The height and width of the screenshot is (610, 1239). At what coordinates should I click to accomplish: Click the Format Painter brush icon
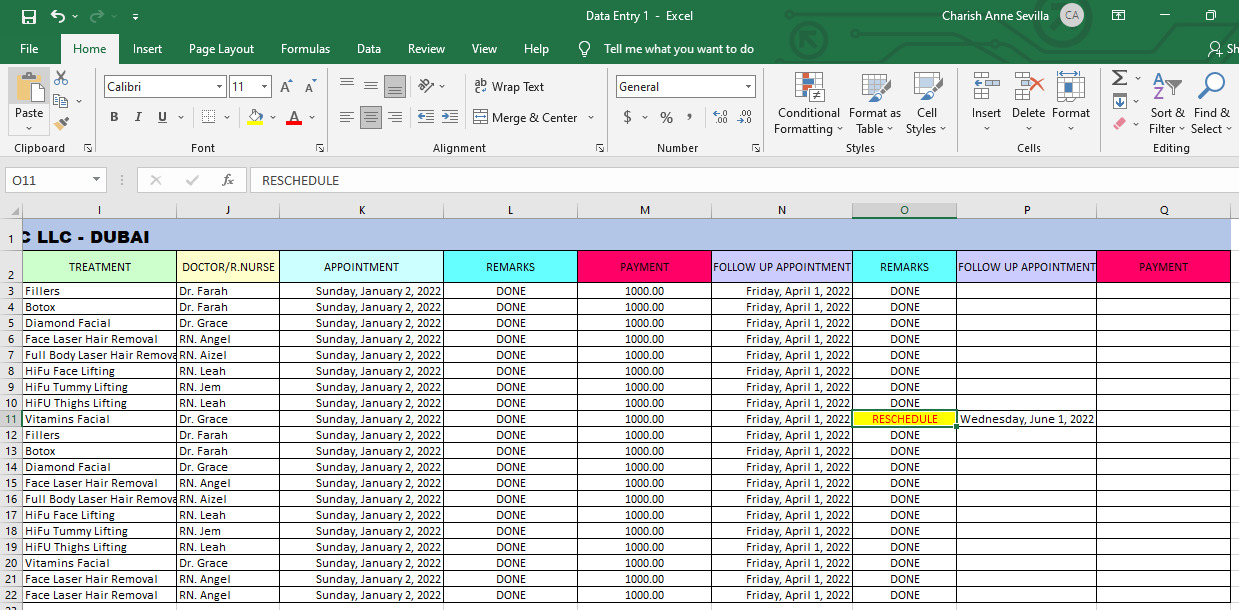61,124
